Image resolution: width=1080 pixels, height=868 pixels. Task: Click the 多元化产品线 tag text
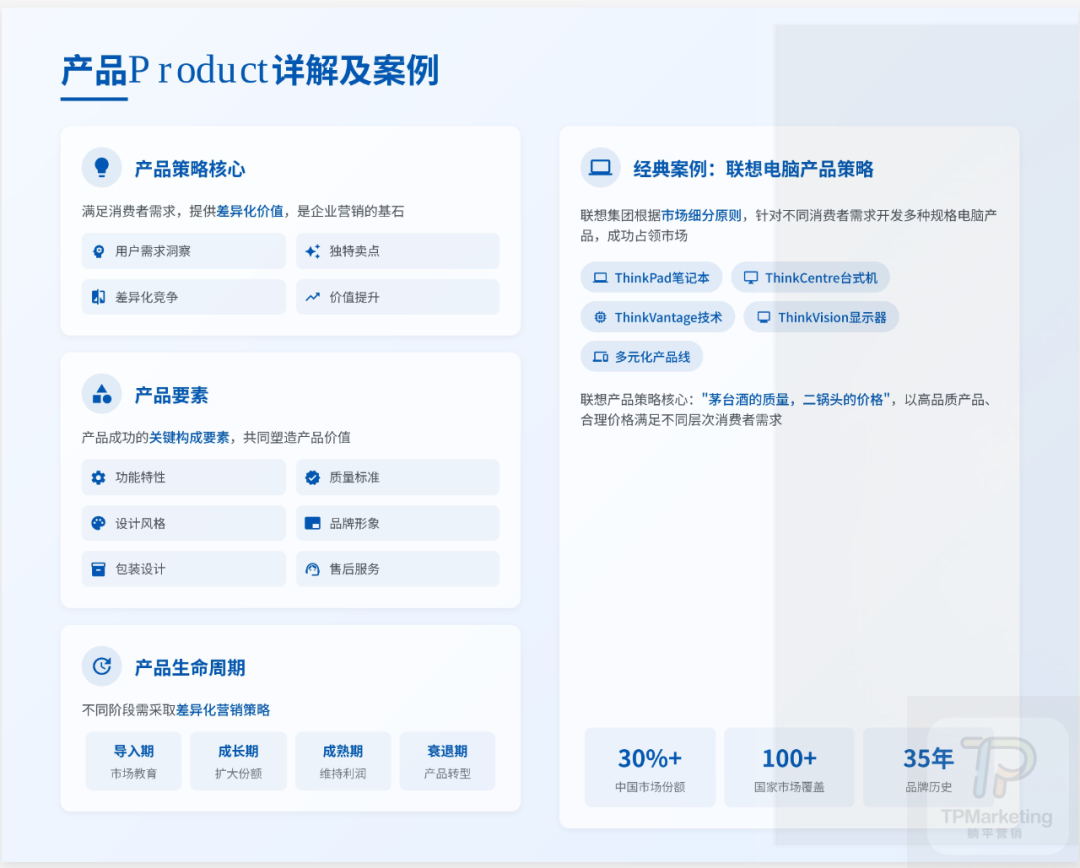652,357
